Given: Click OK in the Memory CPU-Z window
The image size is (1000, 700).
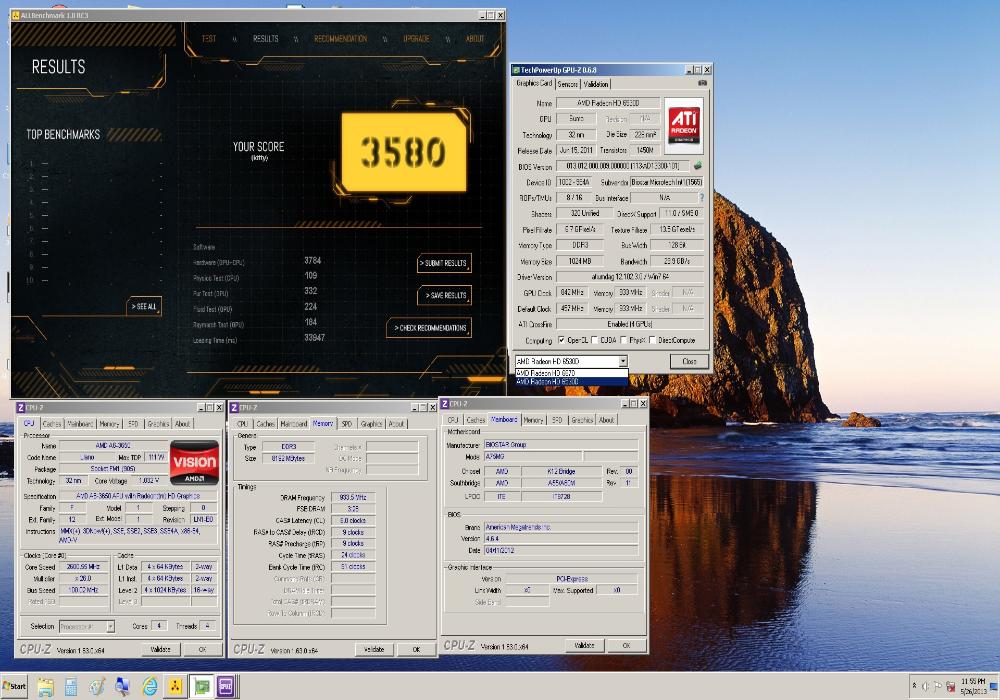Looking at the screenshot, I should (416, 650).
